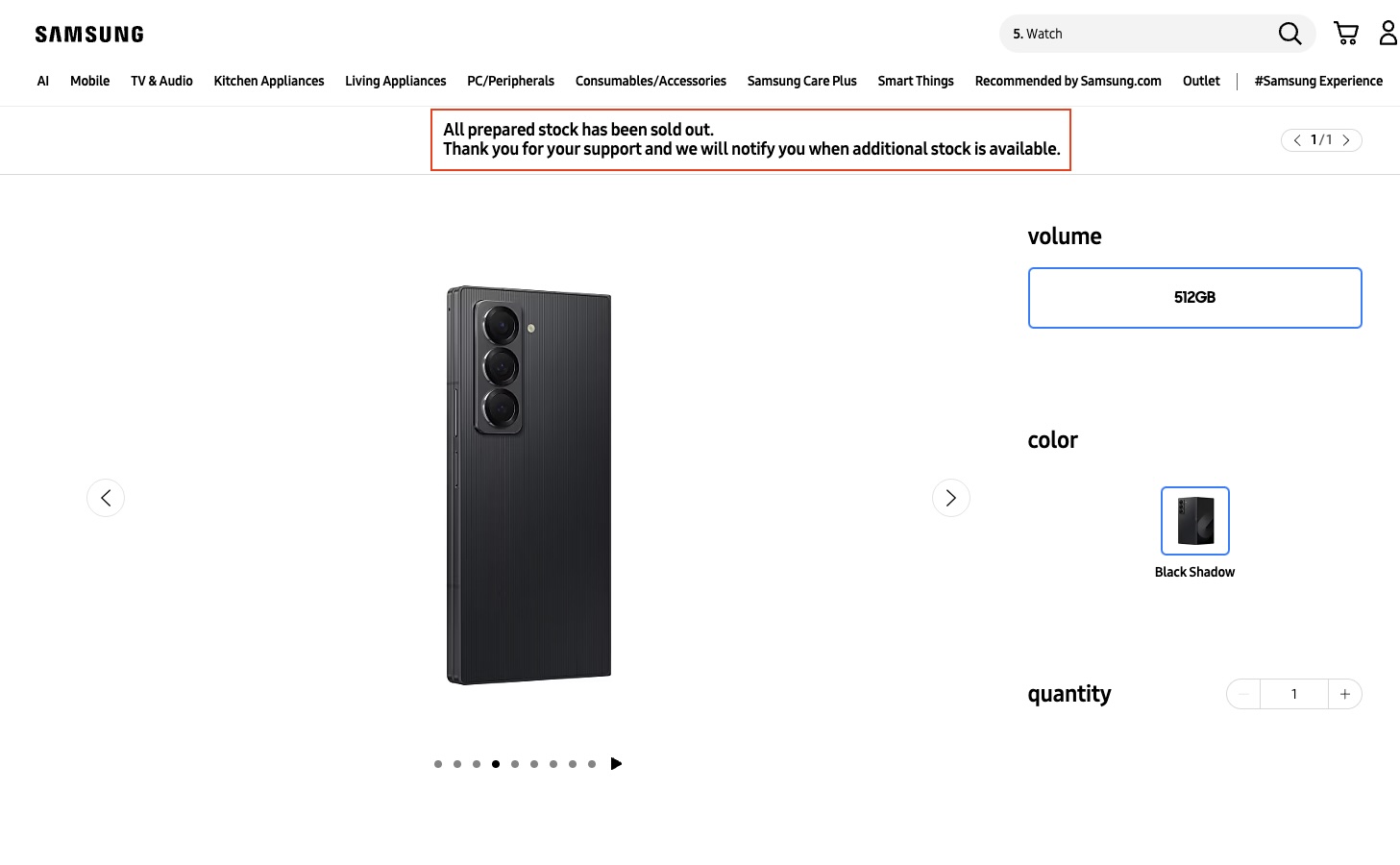This screenshot has height=865, width=1400.
Task: Open the shopping cart
Action: [x=1345, y=34]
